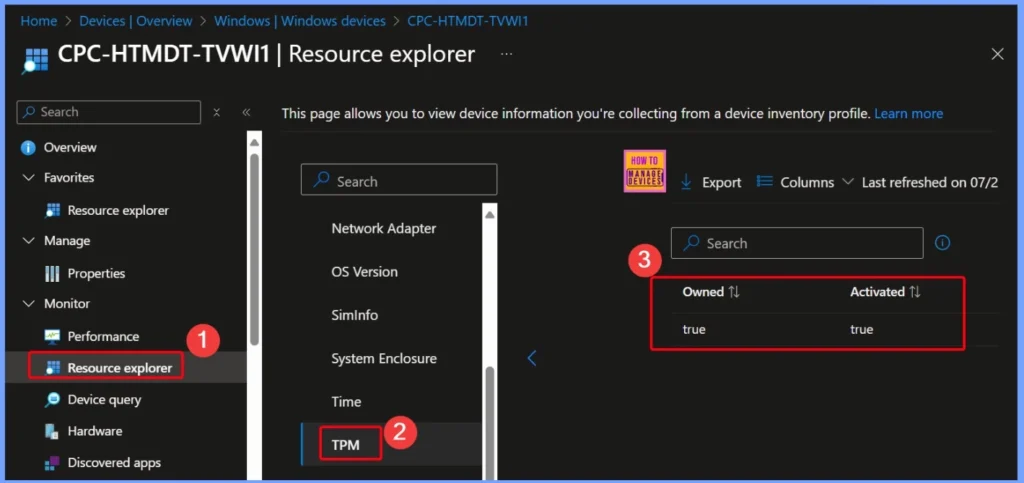This screenshot has width=1024, height=483.
Task: Select System Enclosure category
Action: pyautogui.click(x=384, y=358)
